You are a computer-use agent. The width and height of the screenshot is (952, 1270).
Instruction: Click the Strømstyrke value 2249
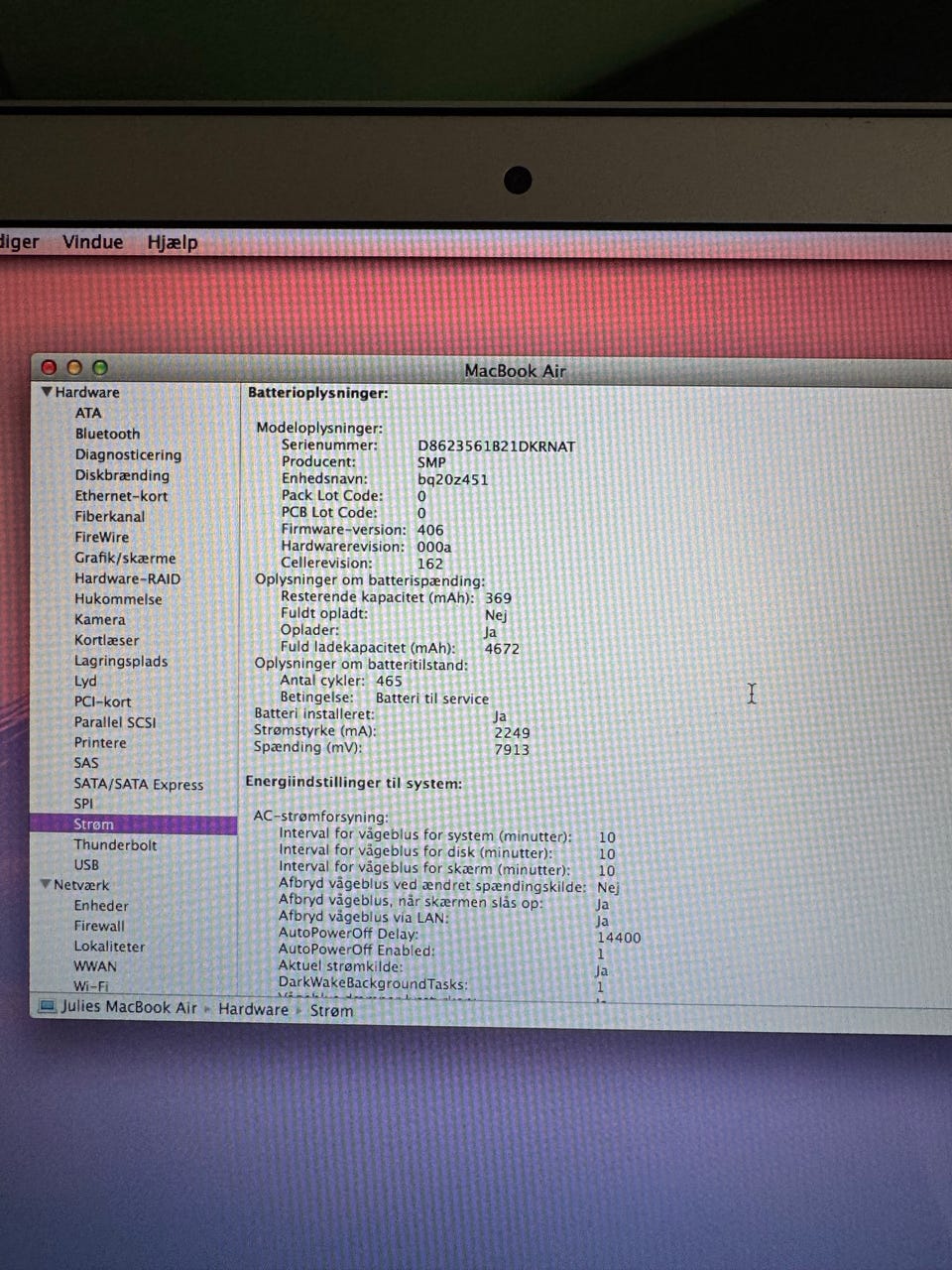click(512, 733)
